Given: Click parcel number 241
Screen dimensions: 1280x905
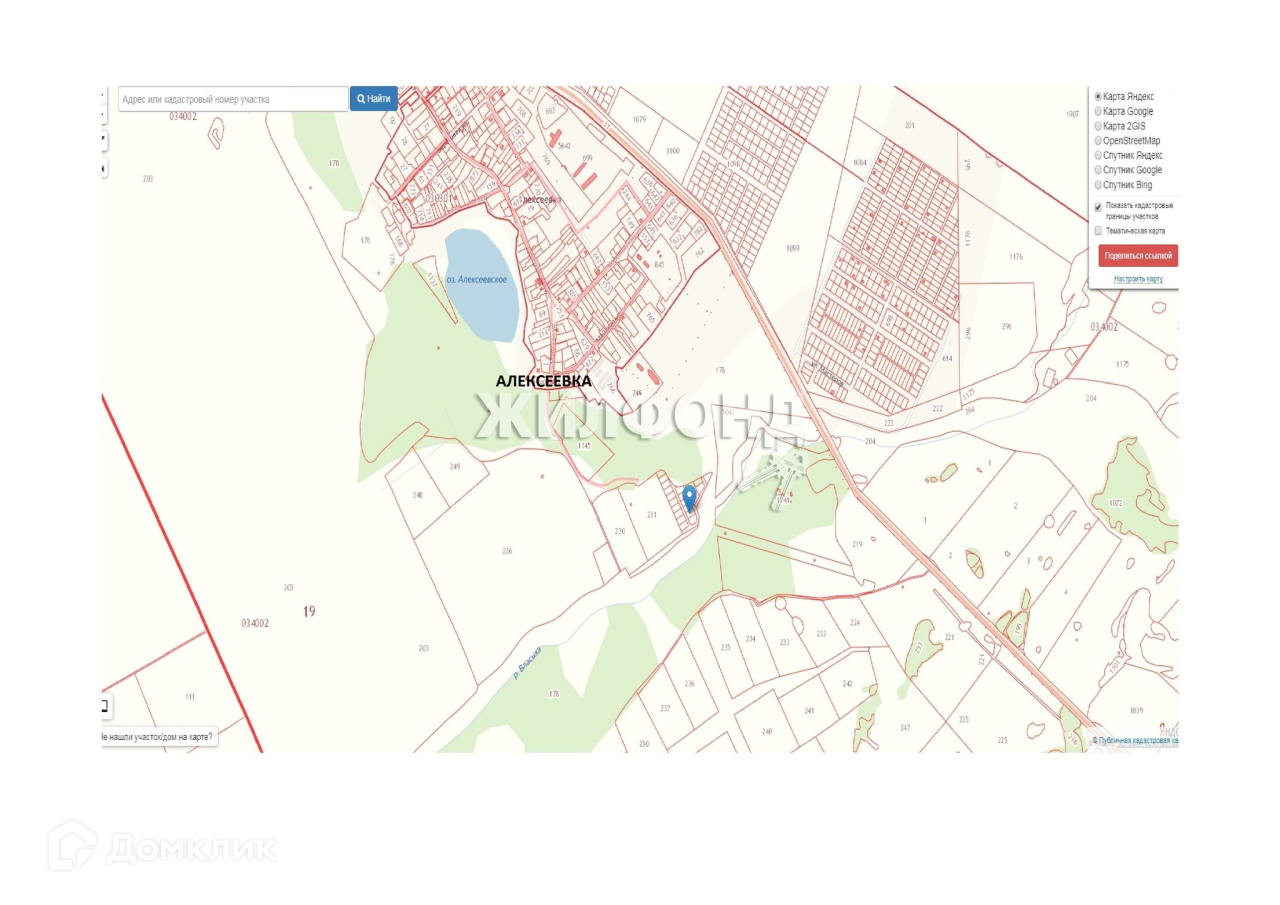Looking at the screenshot, I should [811, 710].
